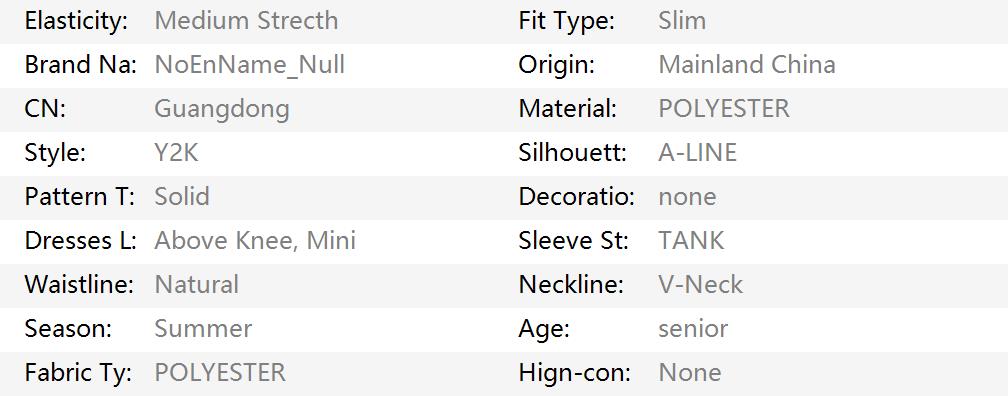Click the Hign-con None value

(x=690, y=372)
